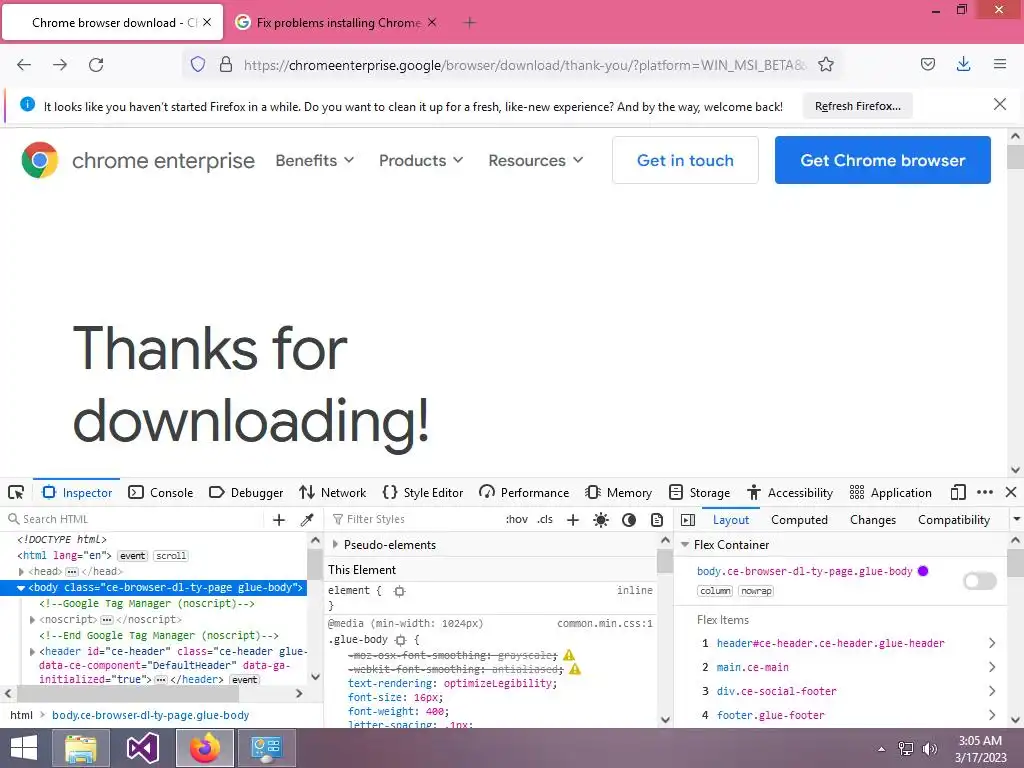1024x768 pixels.
Task: Expand the header ce-header node
Action: (32, 651)
